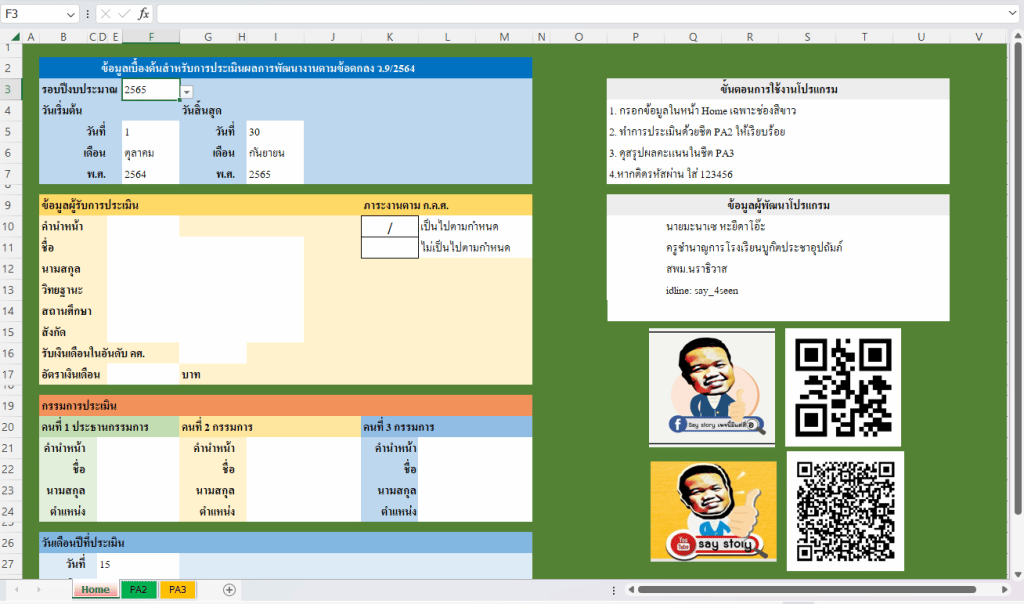Select row 10 header

[8, 227]
